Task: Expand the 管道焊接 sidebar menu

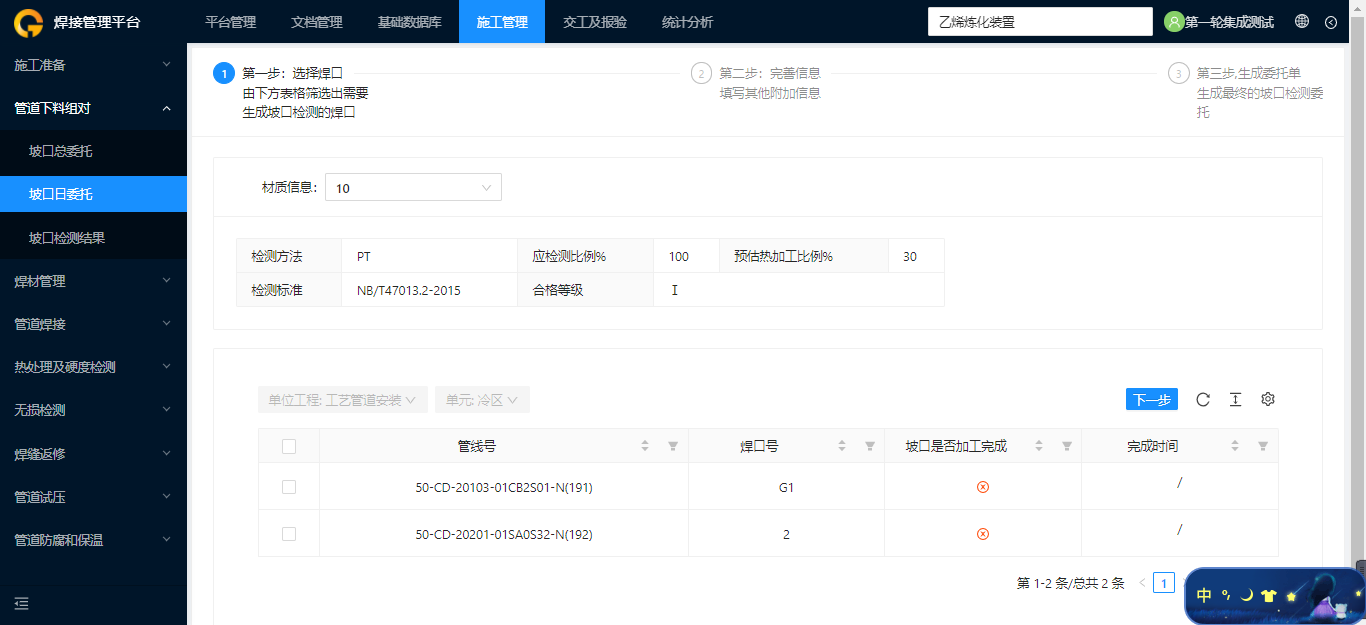Action: pyautogui.click(x=93, y=325)
